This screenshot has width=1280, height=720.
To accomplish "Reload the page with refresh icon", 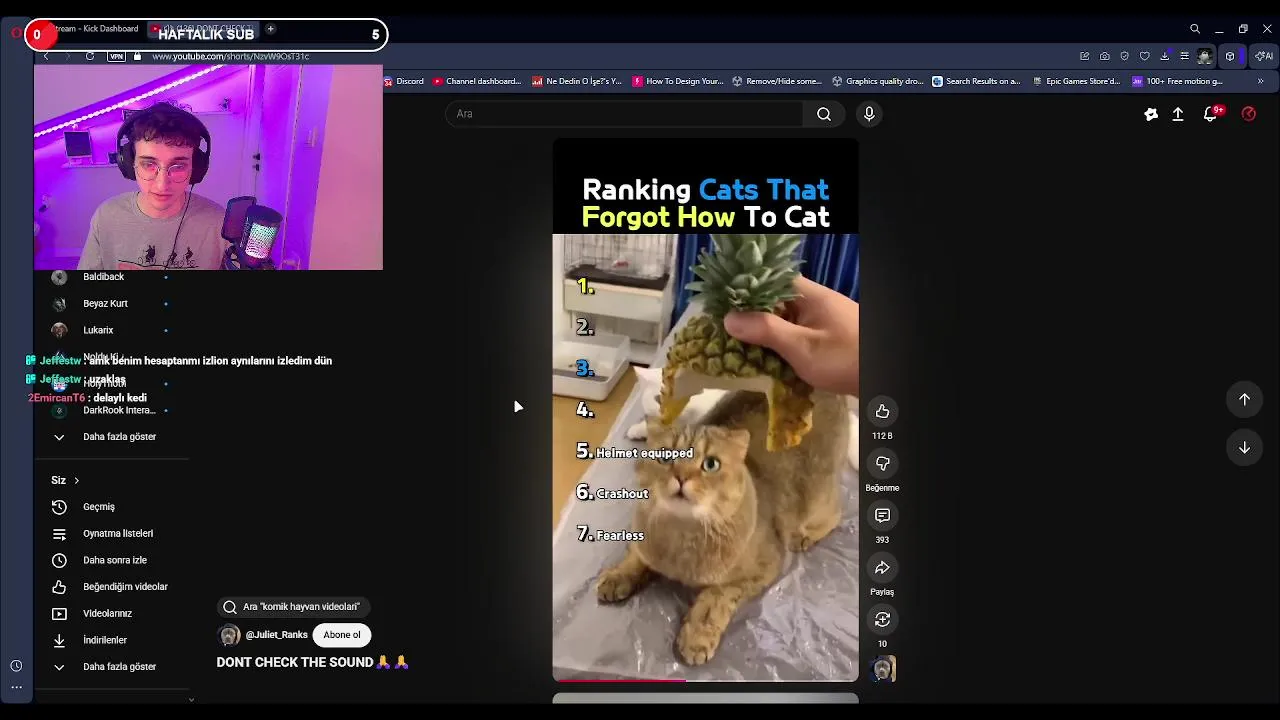I will [90, 56].
